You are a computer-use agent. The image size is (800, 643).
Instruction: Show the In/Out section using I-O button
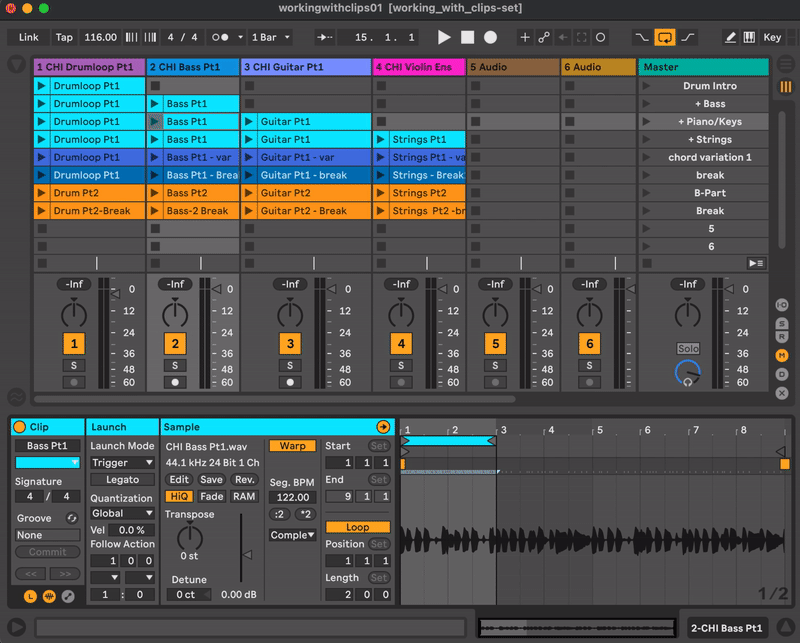click(x=782, y=305)
